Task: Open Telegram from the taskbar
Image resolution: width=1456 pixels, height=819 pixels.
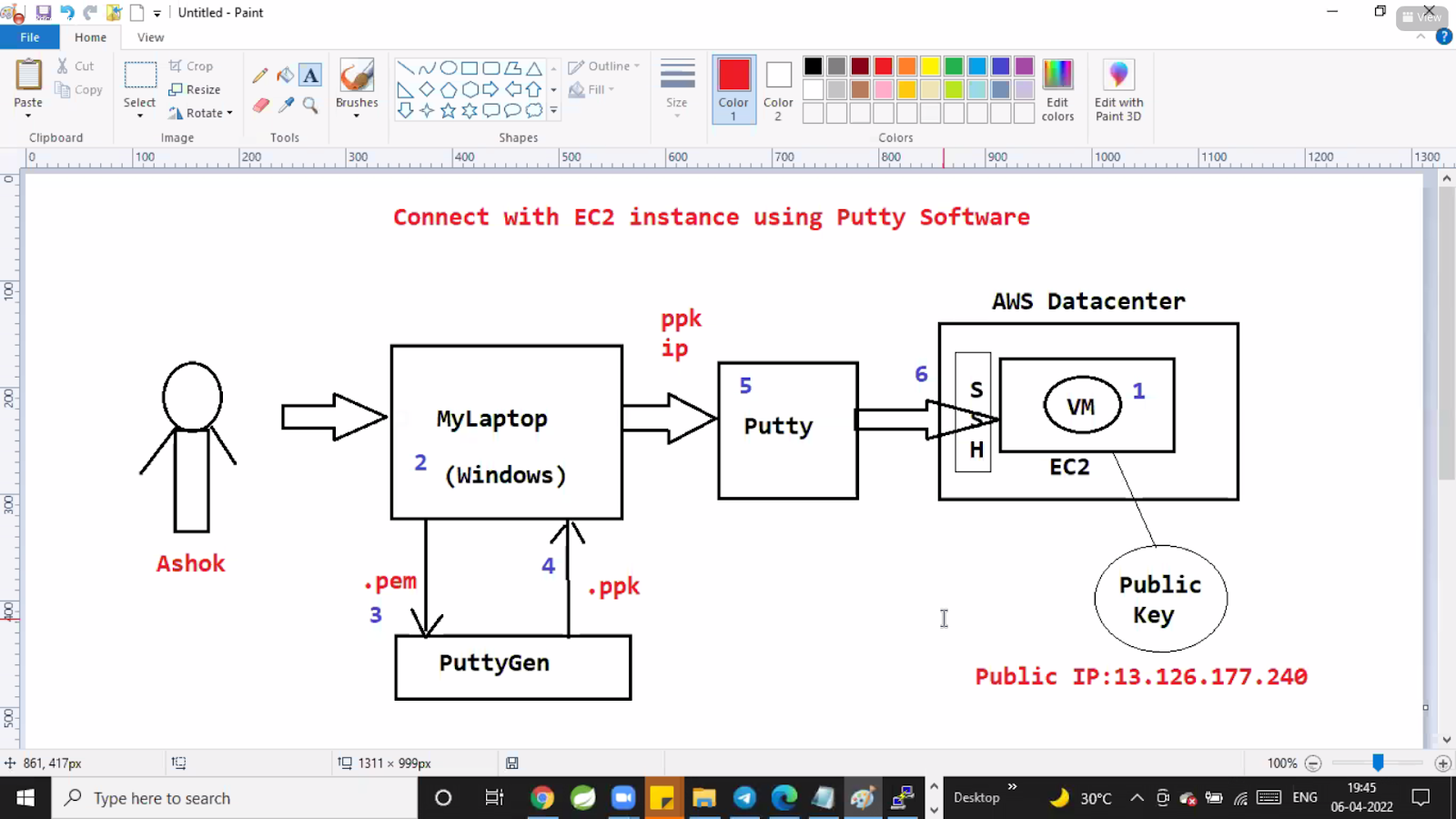Action: [x=744, y=798]
